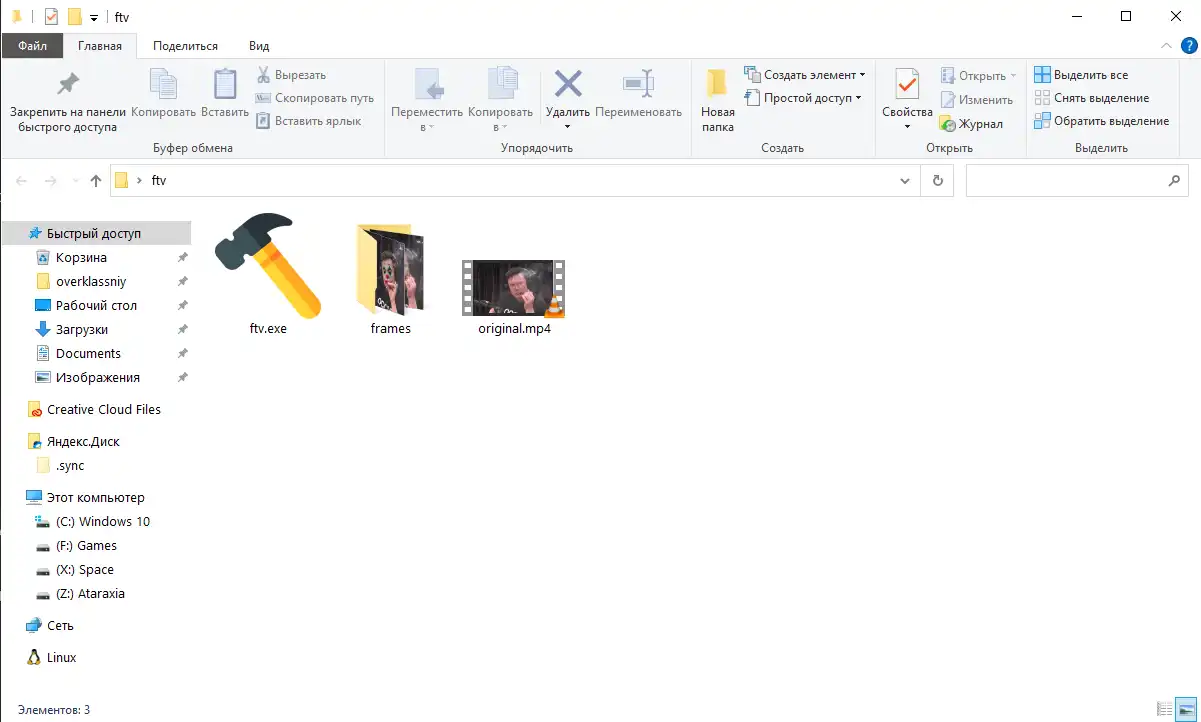Viewport: 1201px width, 722px height.
Task: Click quick access toolbar new folder icon
Action: [74, 17]
